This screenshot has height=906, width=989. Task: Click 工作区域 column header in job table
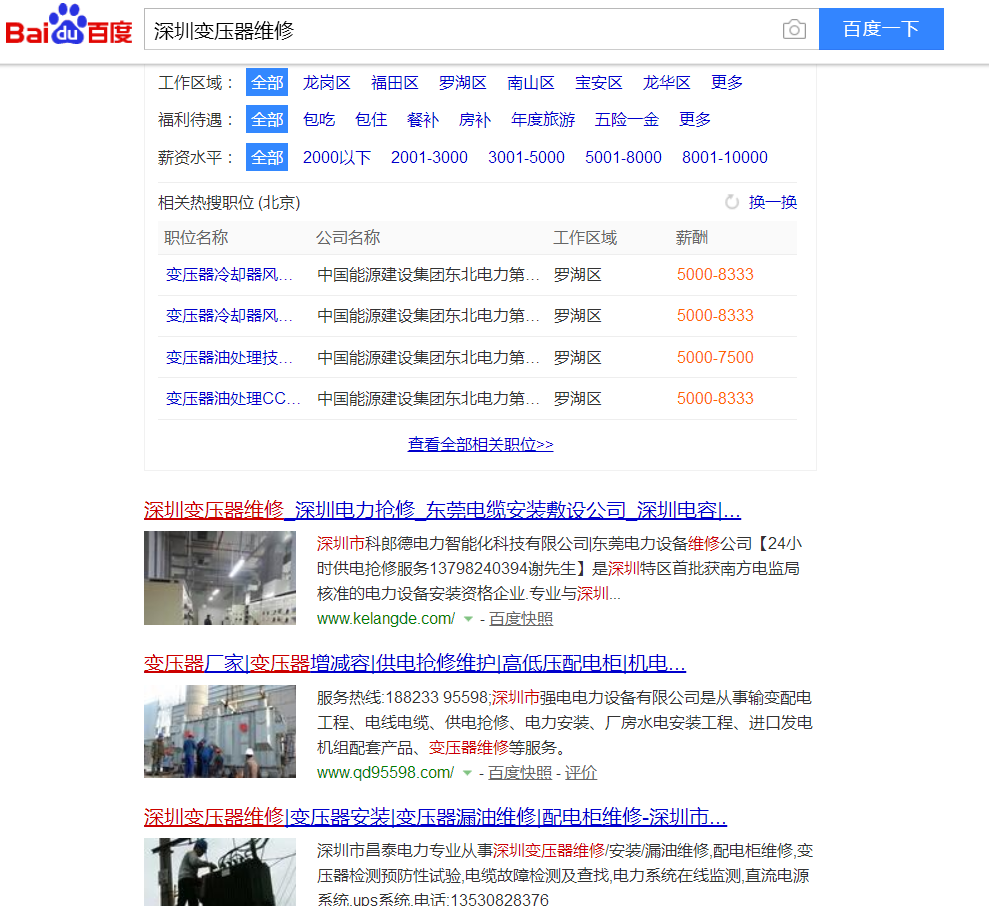tap(585, 238)
